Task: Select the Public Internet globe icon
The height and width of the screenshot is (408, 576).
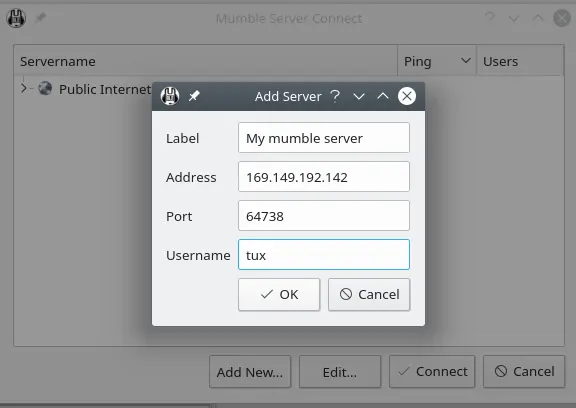Action: 45,89
